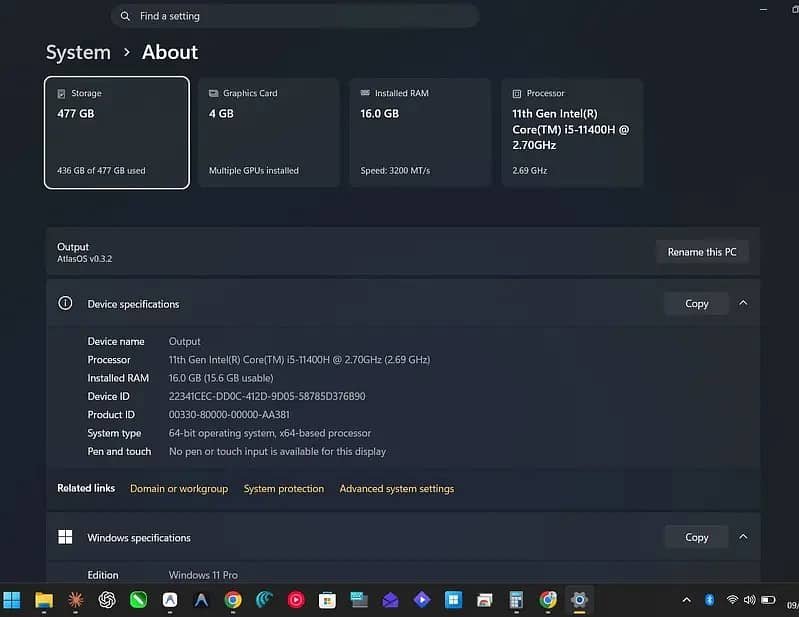Open the green app icon in taskbar
The height and width of the screenshot is (617, 799).
[138, 600]
